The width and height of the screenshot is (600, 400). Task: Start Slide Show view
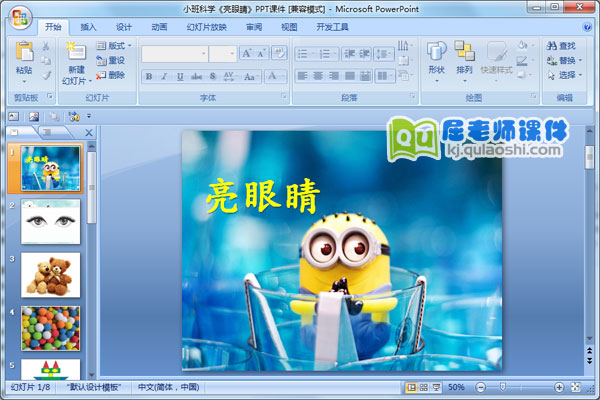[x=436, y=387]
